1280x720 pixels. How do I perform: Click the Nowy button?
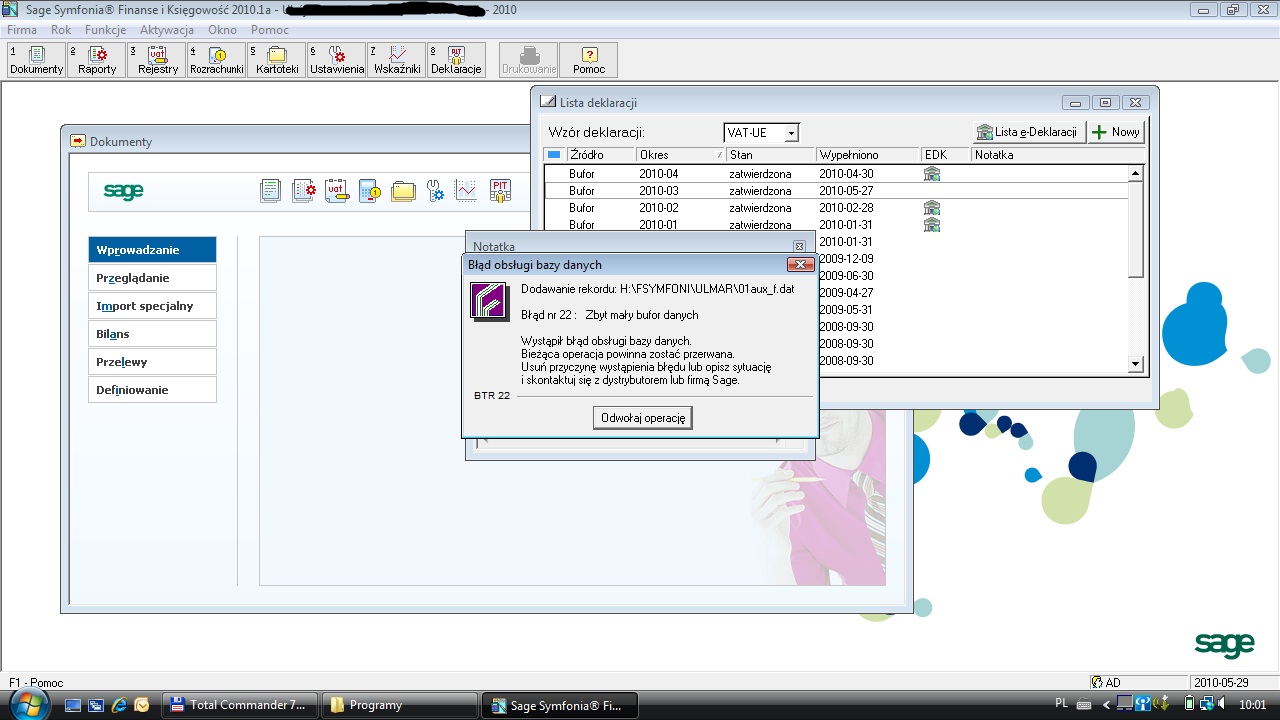[1116, 132]
